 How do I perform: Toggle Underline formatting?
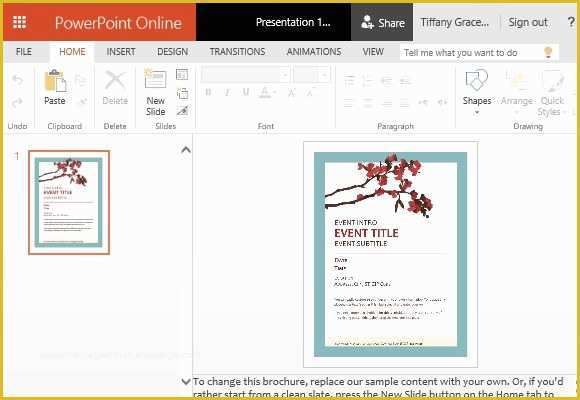point(246,92)
